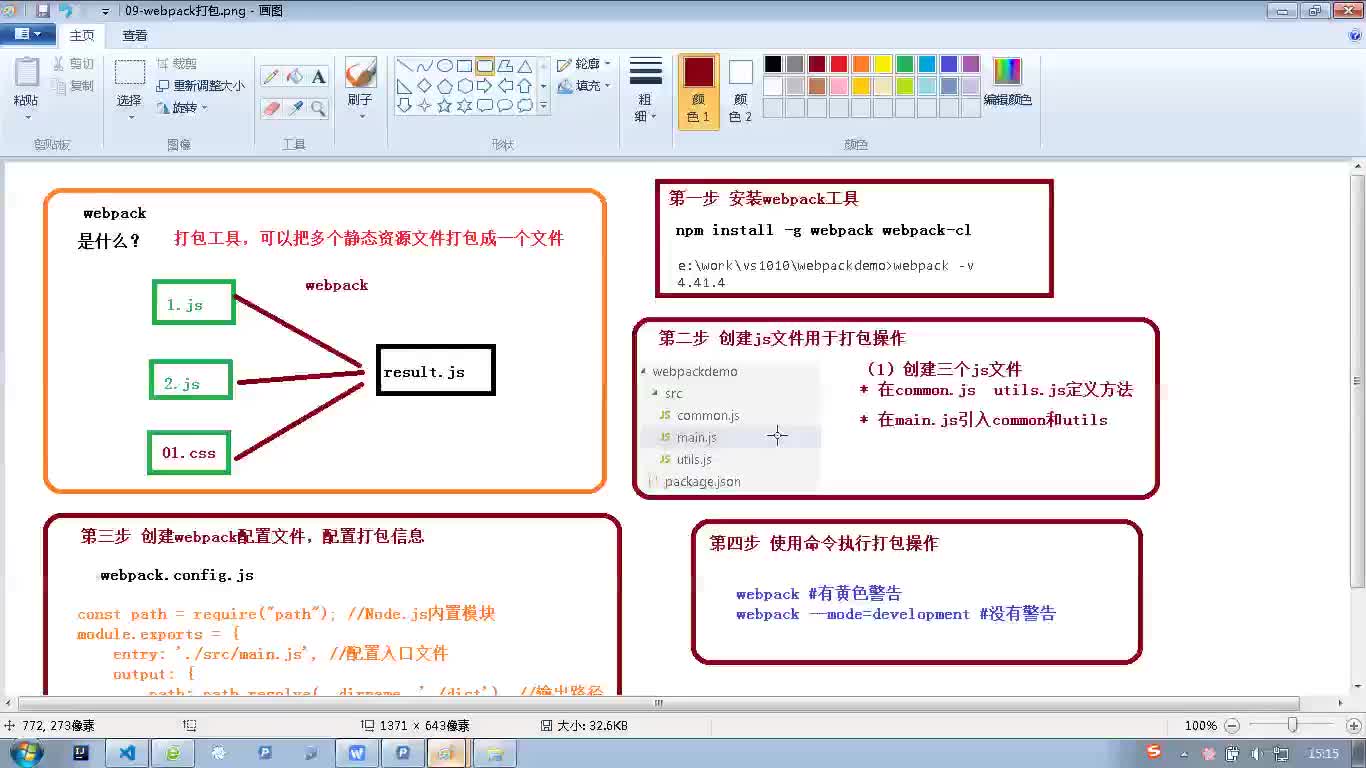Click the Save icon in title bar
This screenshot has height=768, width=1366.
(x=42, y=11)
